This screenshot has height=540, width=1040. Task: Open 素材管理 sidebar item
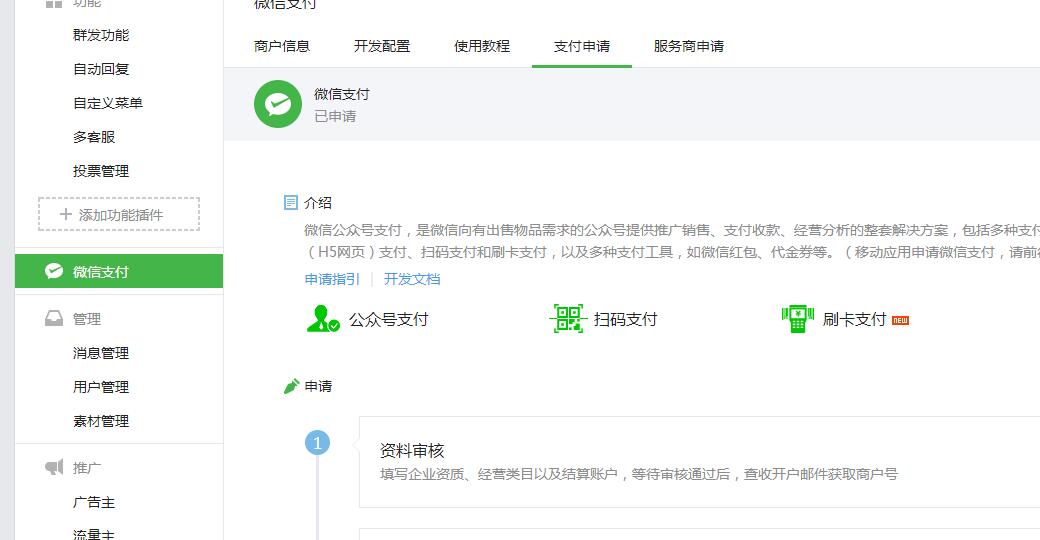[x=101, y=421]
